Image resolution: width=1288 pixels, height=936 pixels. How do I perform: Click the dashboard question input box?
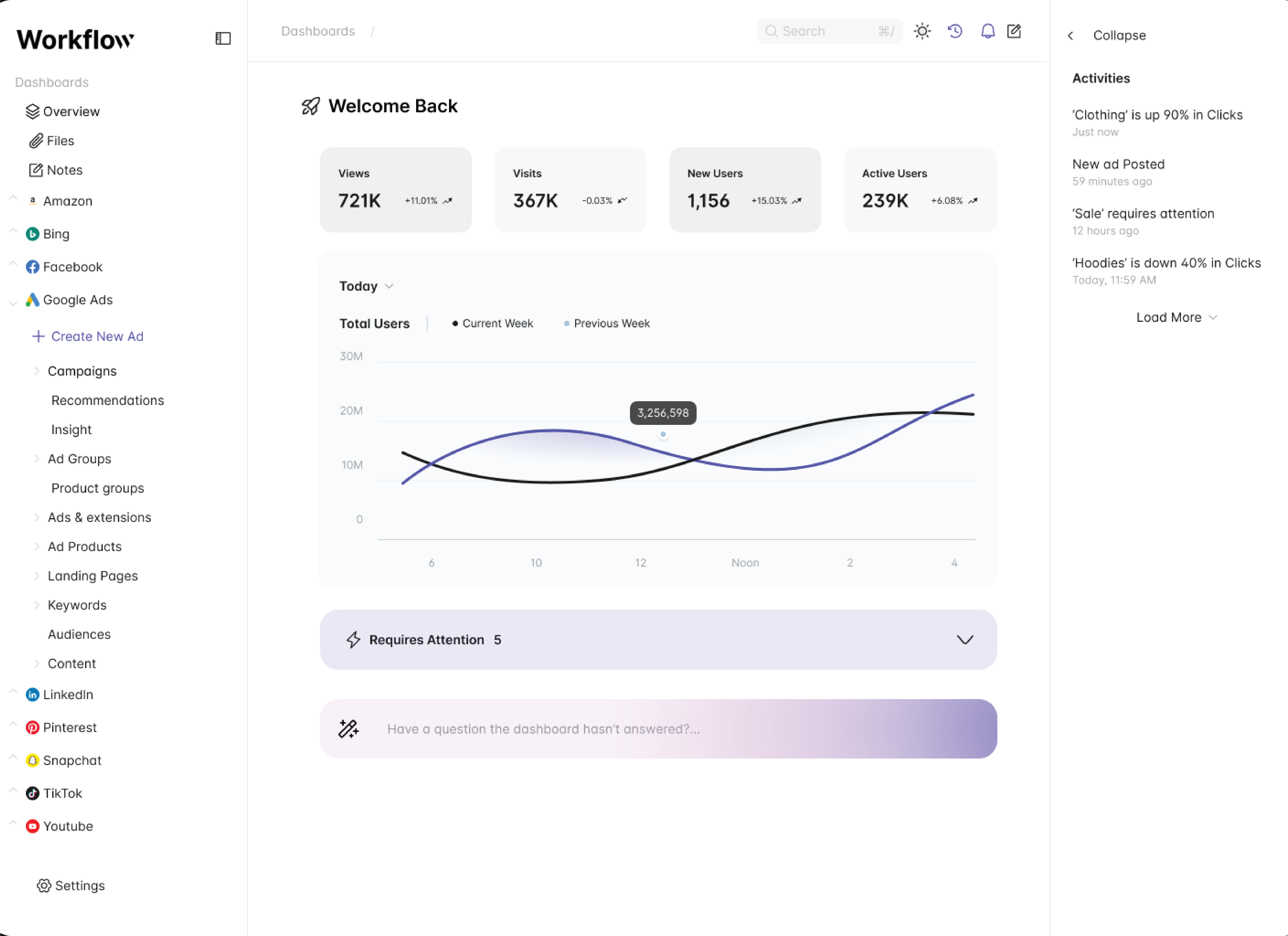point(658,729)
